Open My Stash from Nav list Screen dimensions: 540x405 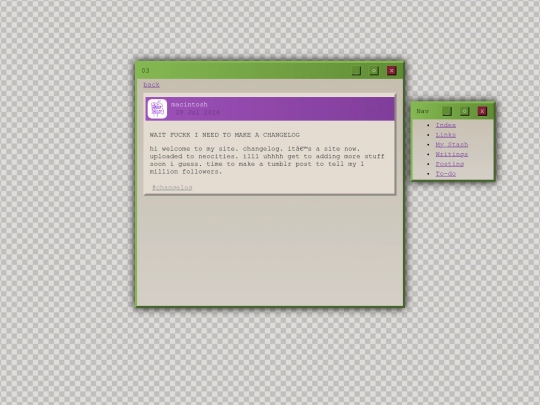pyautogui.click(x=451, y=145)
